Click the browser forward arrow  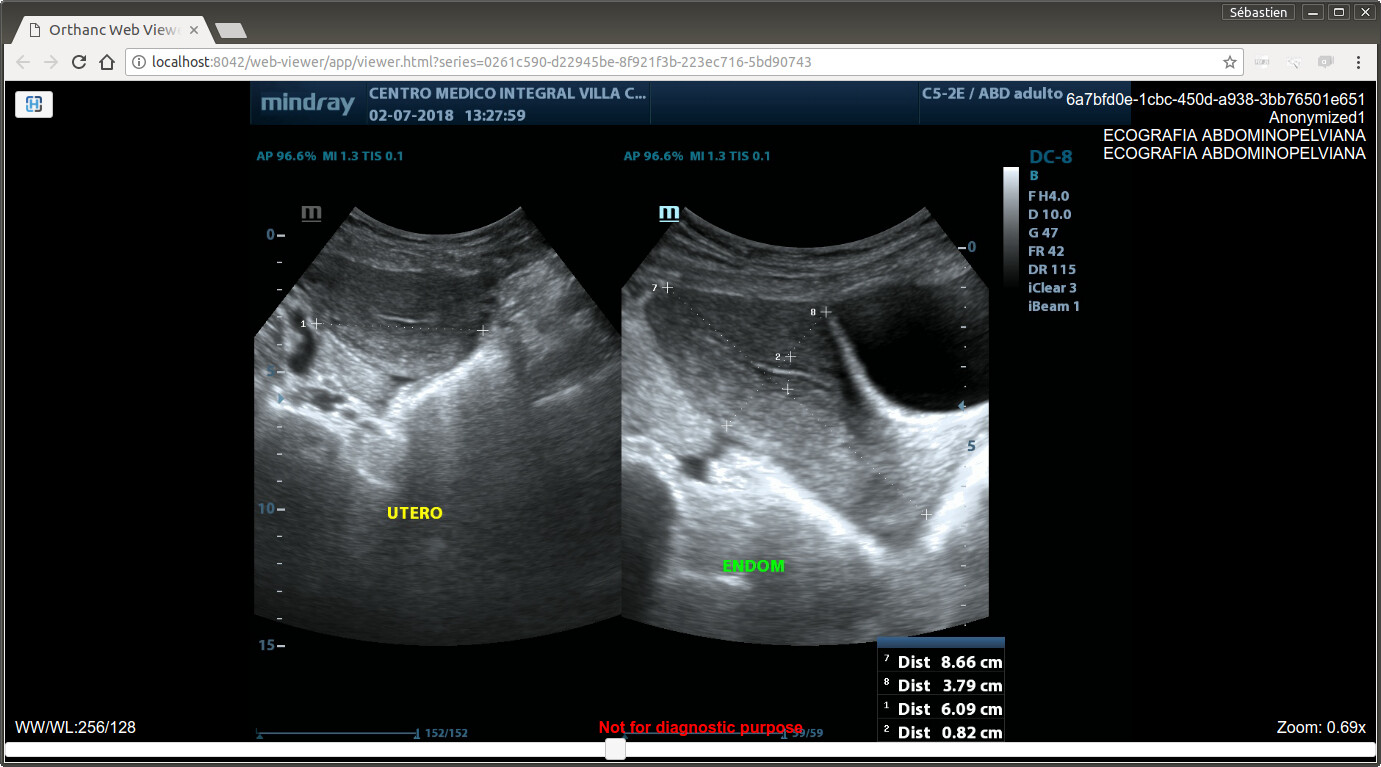(51, 62)
